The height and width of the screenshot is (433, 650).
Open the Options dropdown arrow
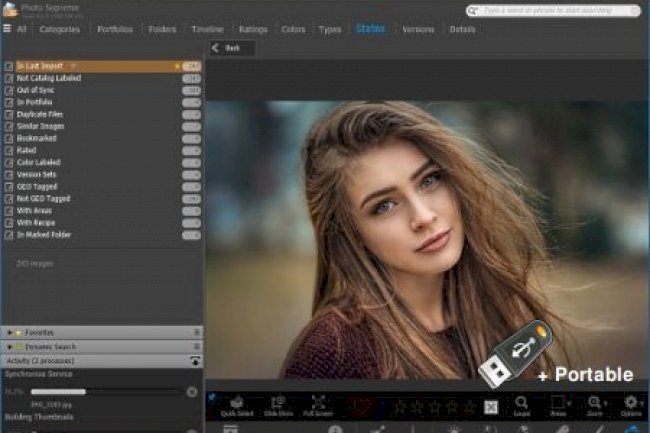pos(642,403)
